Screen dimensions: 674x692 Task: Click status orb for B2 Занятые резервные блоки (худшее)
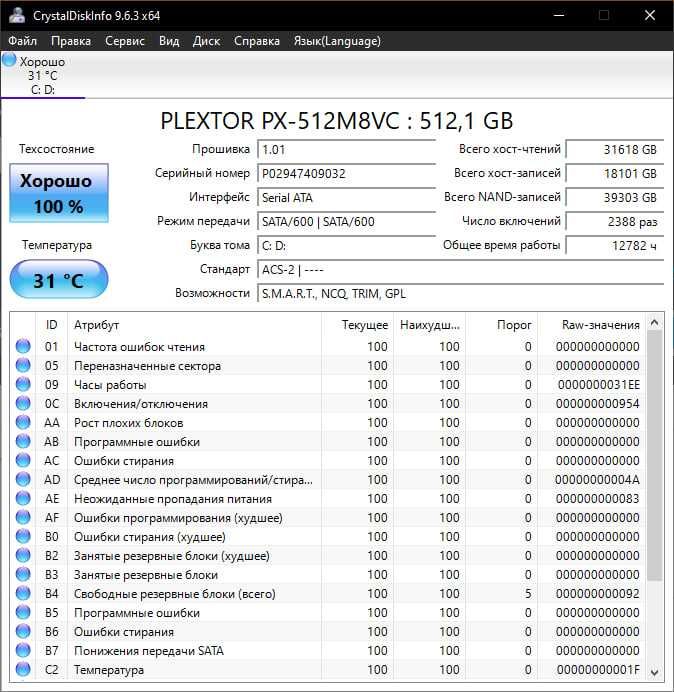pos(23,555)
